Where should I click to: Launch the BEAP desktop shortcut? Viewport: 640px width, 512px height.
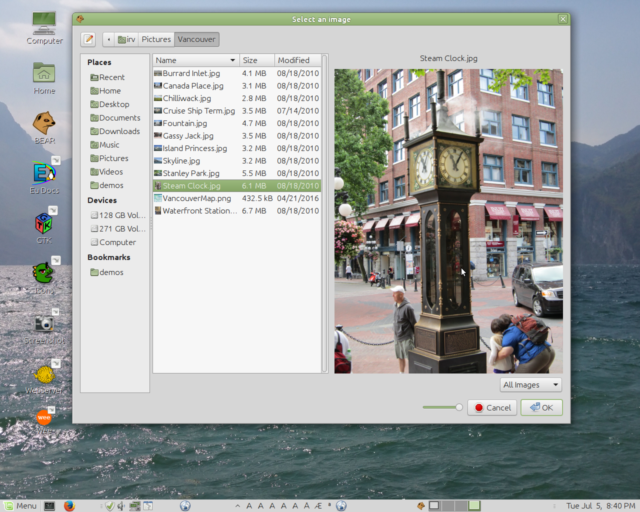pos(44,126)
